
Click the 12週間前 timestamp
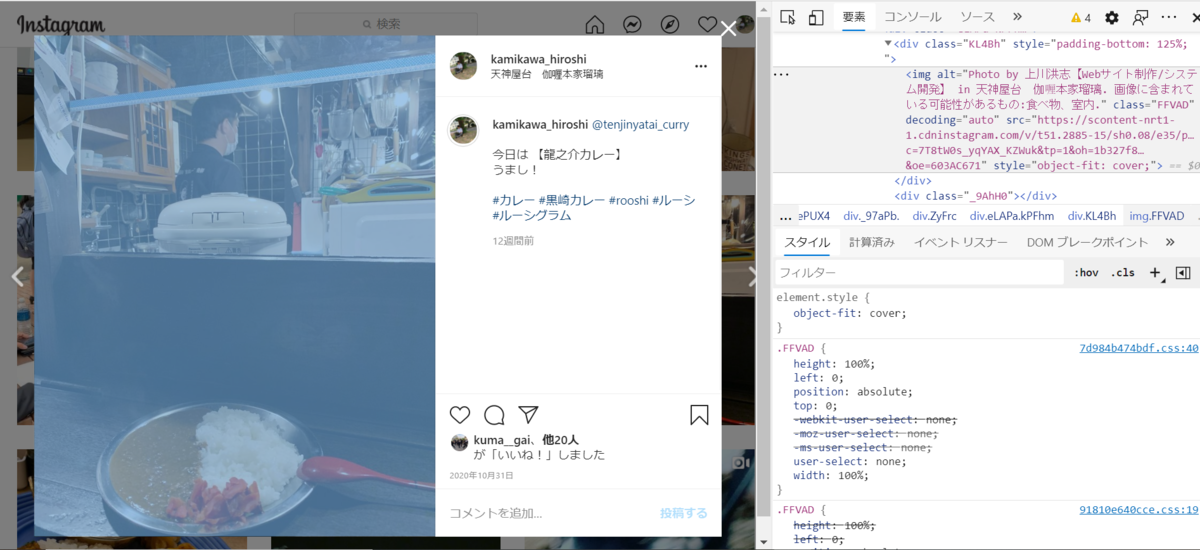513,241
